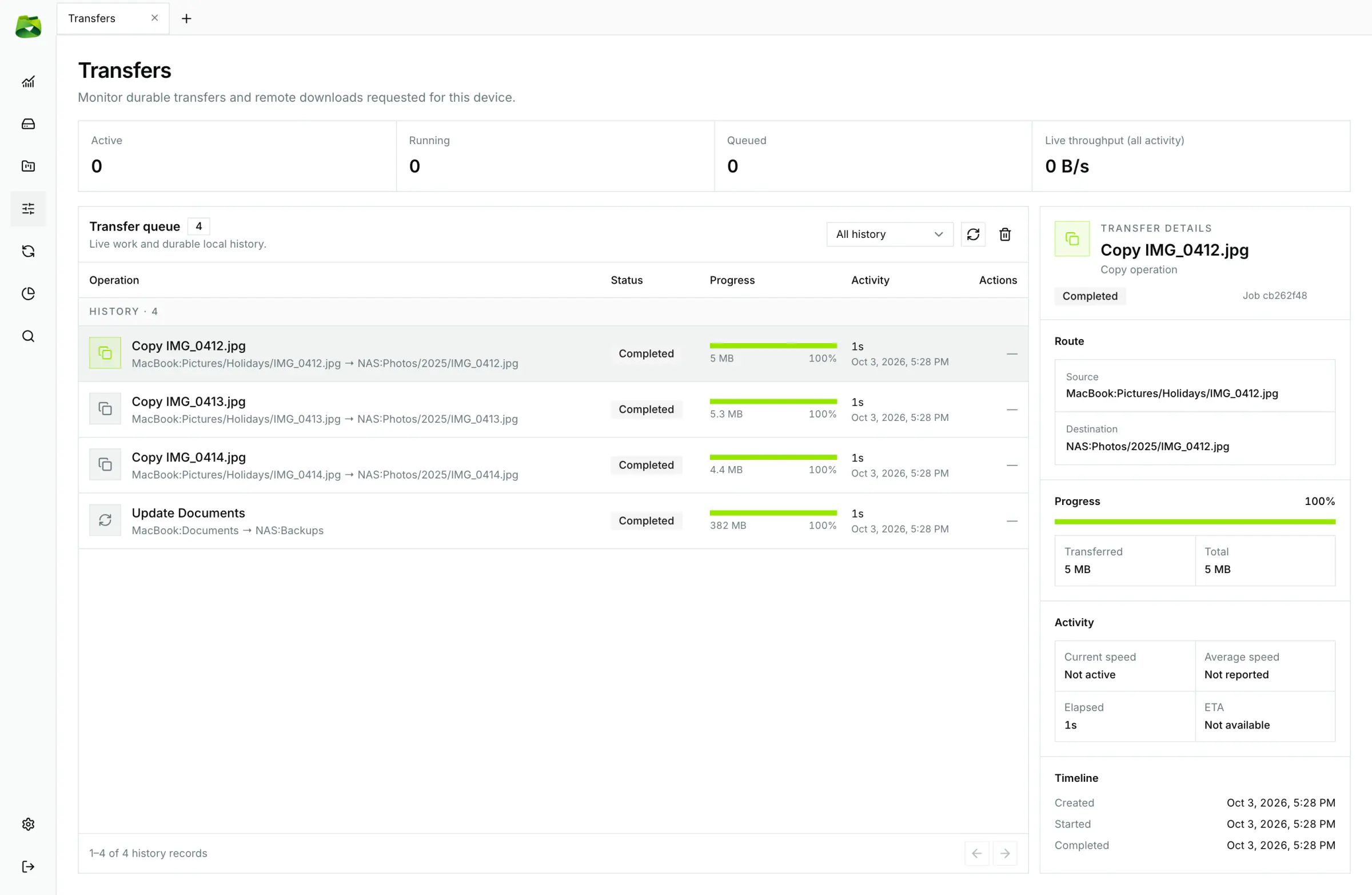Open the file browser folder icon in sidebar
This screenshot has height=895, width=1372.
(x=27, y=166)
